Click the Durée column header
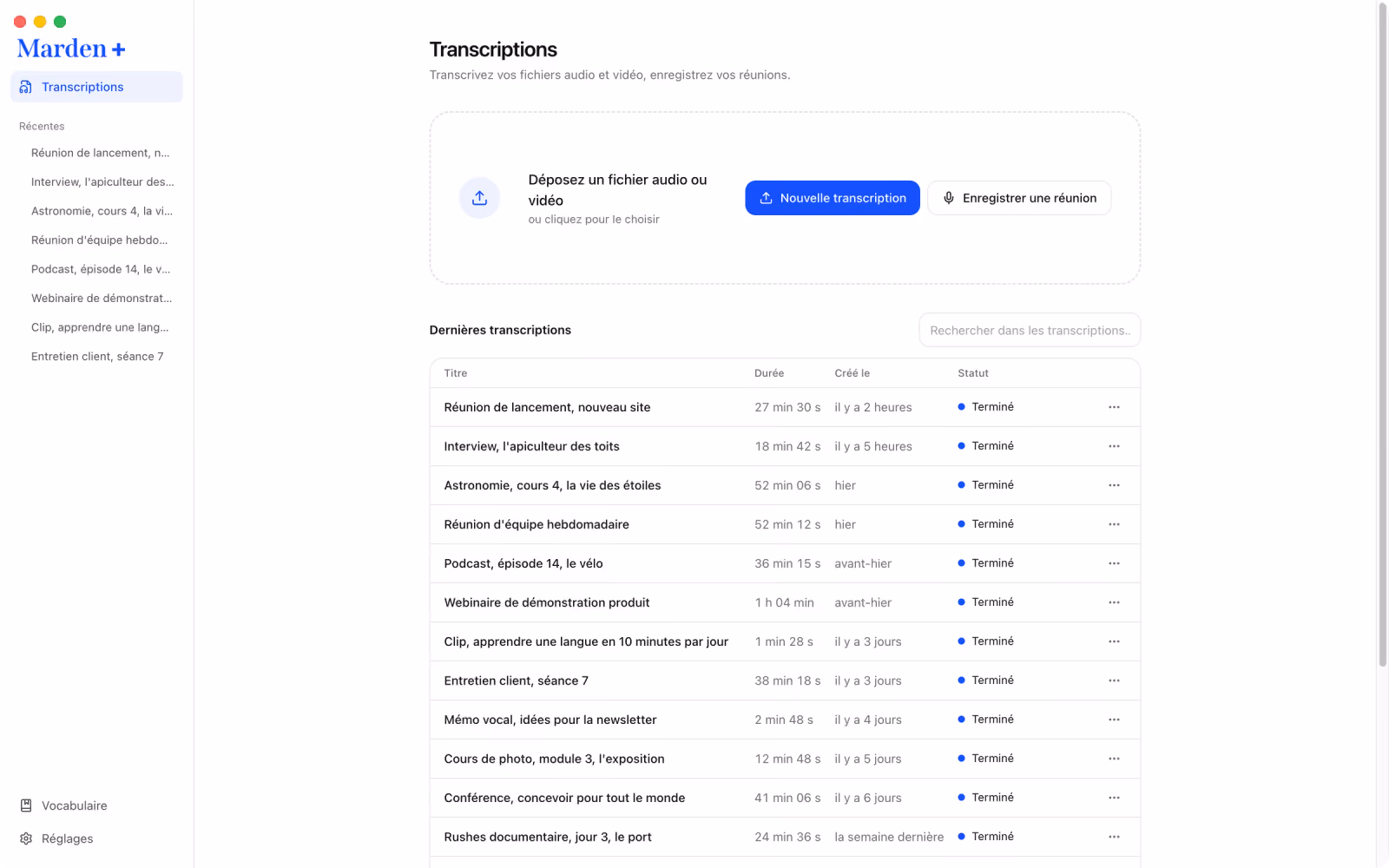The height and width of the screenshot is (868, 1389). click(x=769, y=373)
